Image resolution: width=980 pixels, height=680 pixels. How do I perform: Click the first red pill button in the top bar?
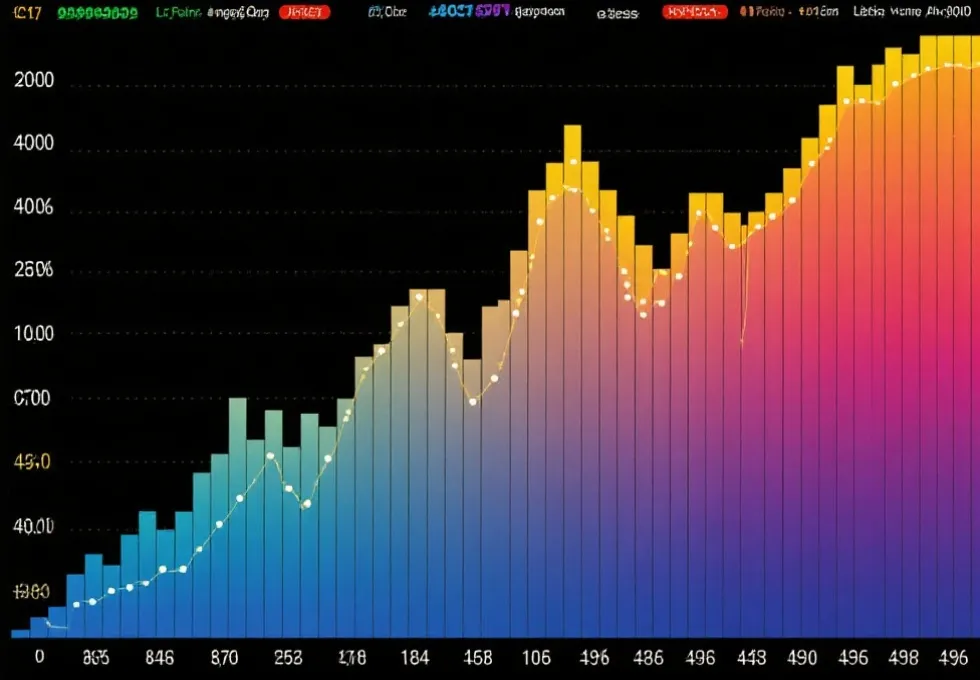(x=305, y=12)
